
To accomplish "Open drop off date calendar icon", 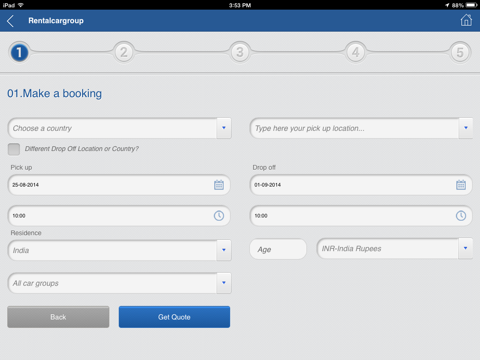I will (x=461, y=185).
